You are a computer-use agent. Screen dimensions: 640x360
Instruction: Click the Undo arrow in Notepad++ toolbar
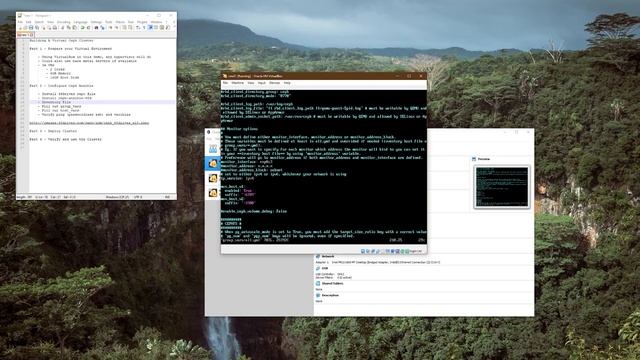tap(82, 27)
